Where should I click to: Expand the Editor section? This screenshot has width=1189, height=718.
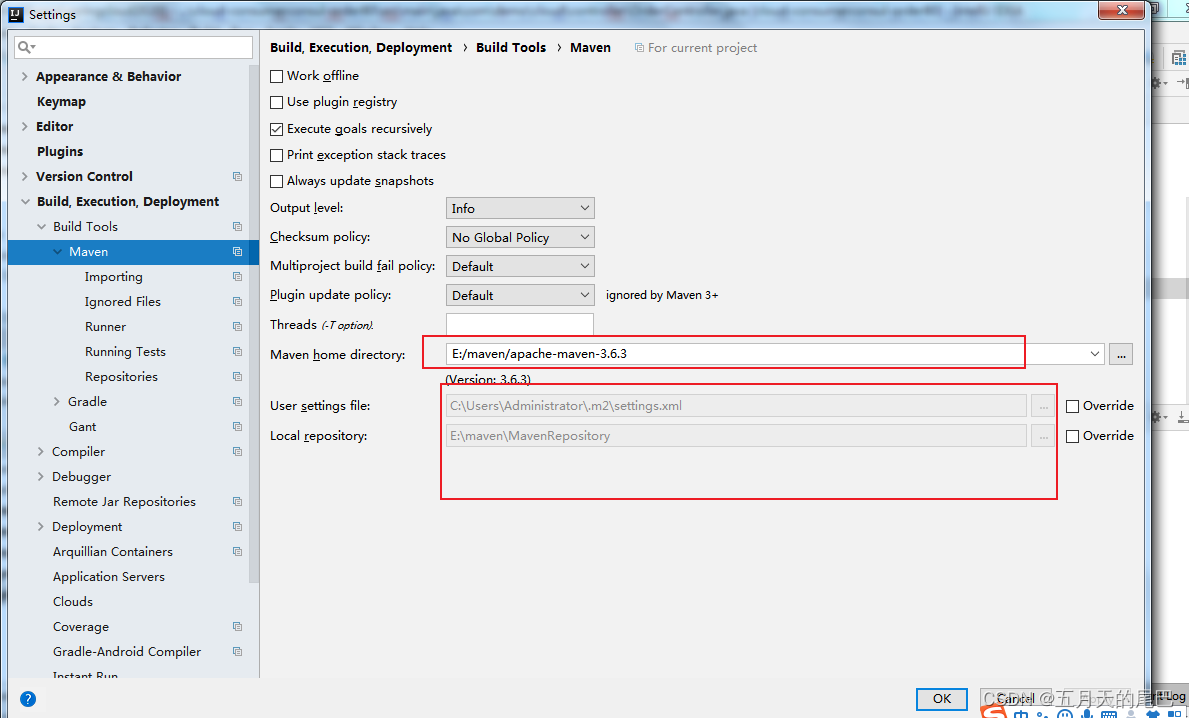tap(24, 127)
